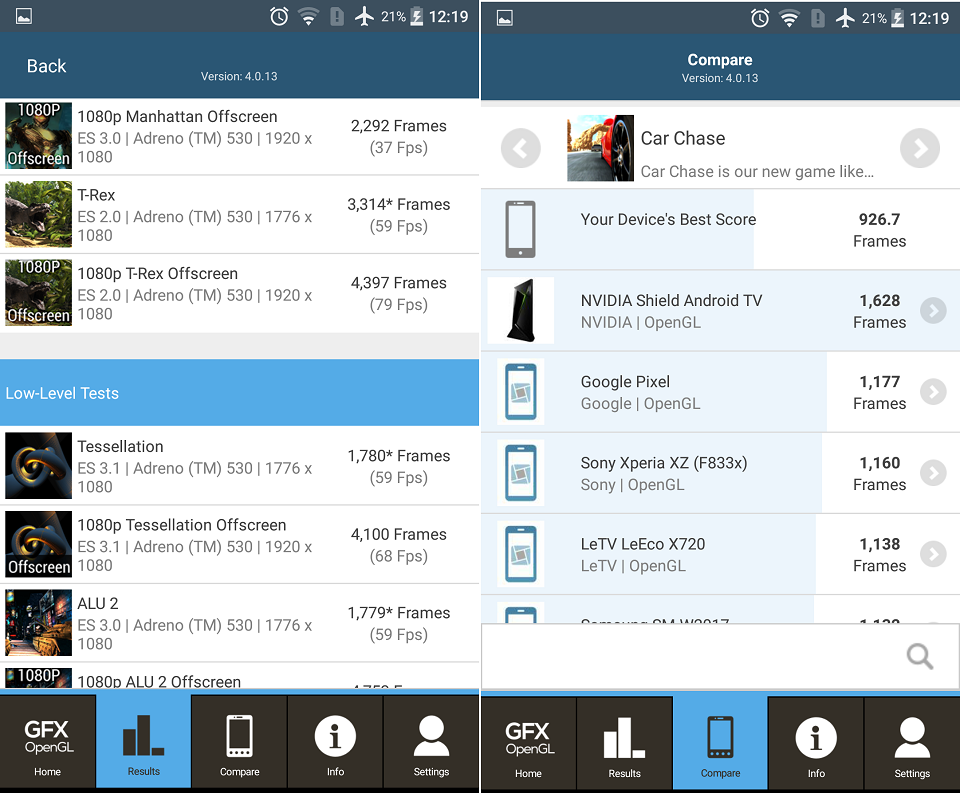The height and width of the screenshot is (793, 960).
Task: Click the alarm icon in left status bar
Action: (279, 17)
